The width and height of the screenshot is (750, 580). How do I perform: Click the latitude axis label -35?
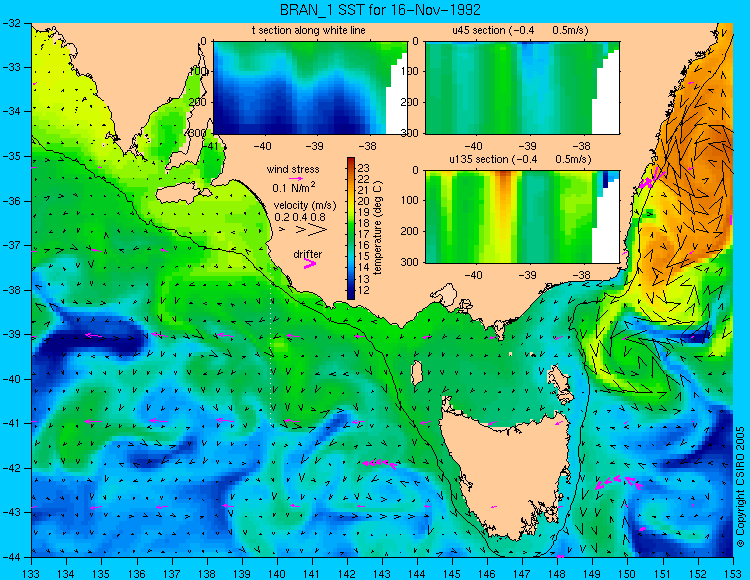(13, 156)
